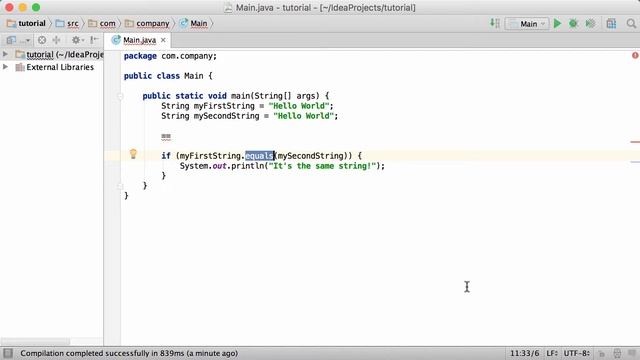Collapse the main method fold marker
640x360 pixels.
[x=120, y=96]
